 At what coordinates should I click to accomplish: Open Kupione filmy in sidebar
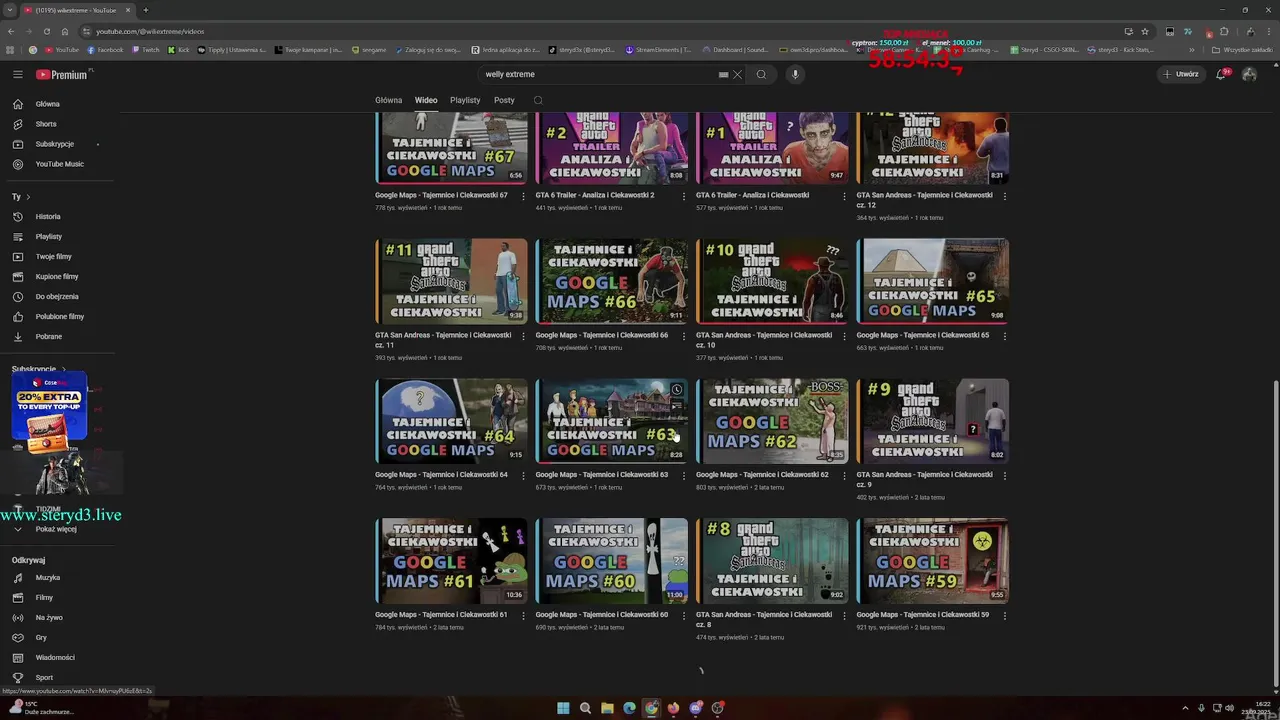click(x=57, y=276)
